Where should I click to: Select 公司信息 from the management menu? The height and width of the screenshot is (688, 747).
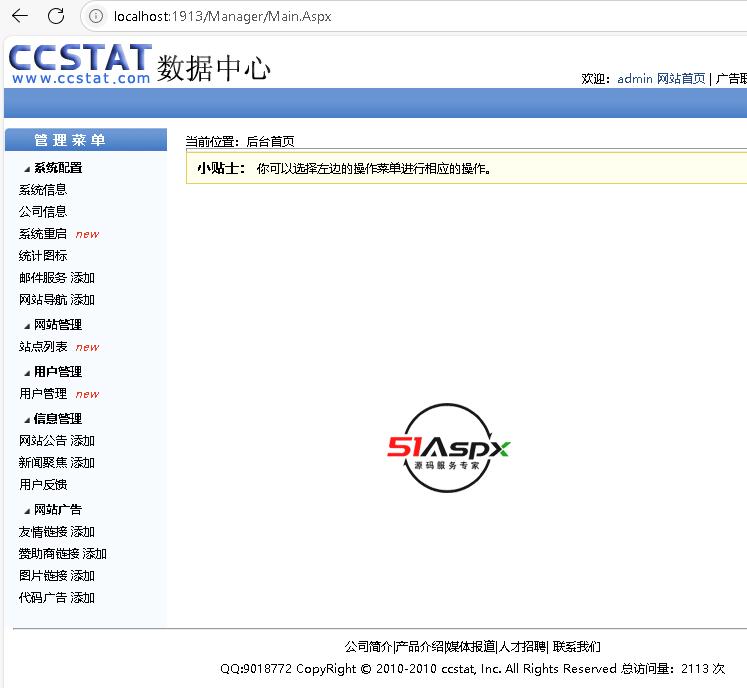click(43, 212)
